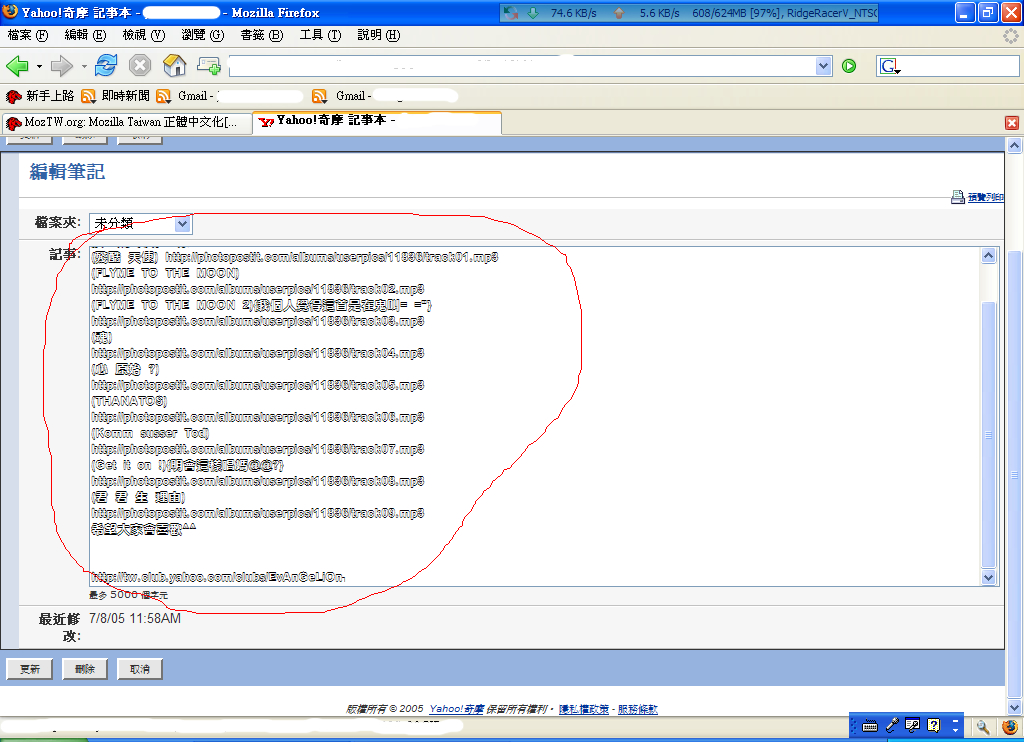Click the new tab toolbar icon
1024x742 pixels.
click(x=209, y=65)
